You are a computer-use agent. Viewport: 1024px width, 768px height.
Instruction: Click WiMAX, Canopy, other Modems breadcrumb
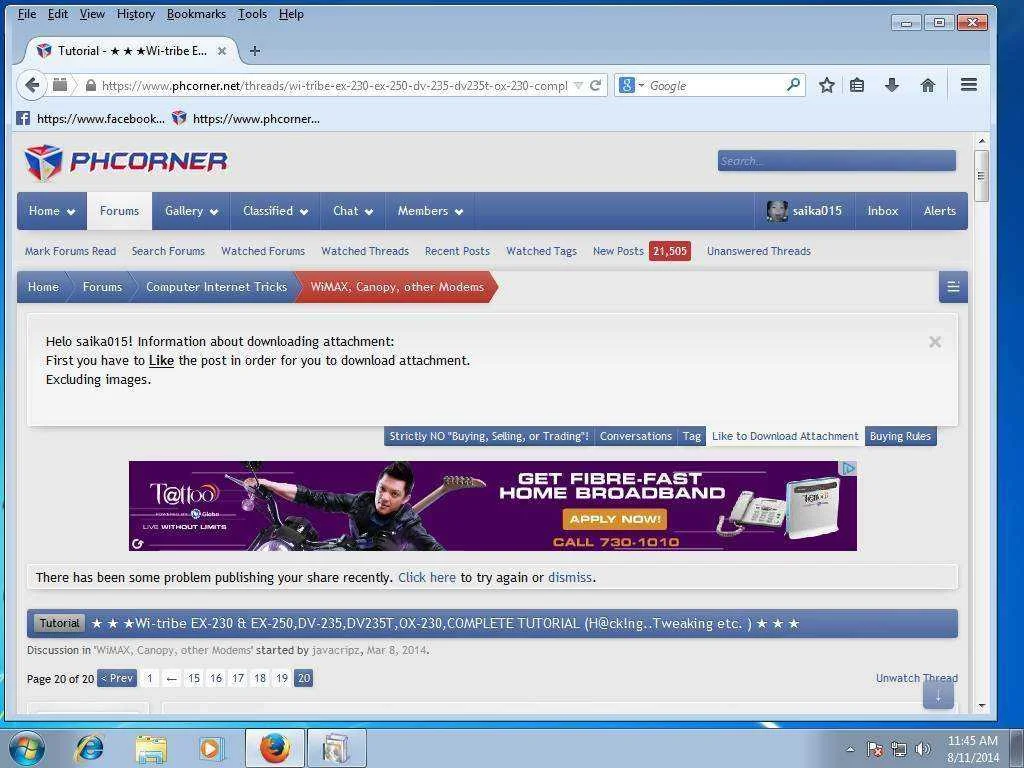tap(397, 287)
